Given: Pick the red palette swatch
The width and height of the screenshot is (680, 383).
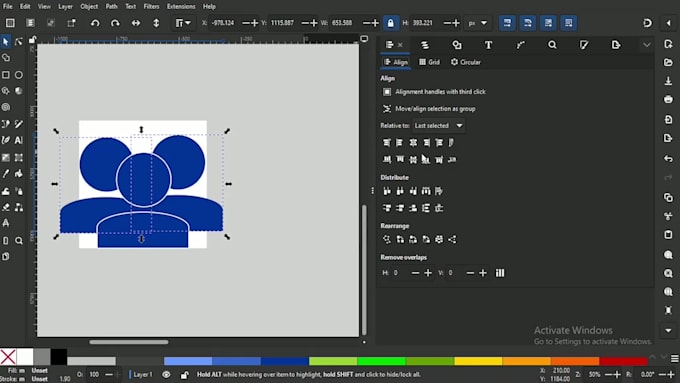Looking at the screenshot, I should (x=624, y=361).
